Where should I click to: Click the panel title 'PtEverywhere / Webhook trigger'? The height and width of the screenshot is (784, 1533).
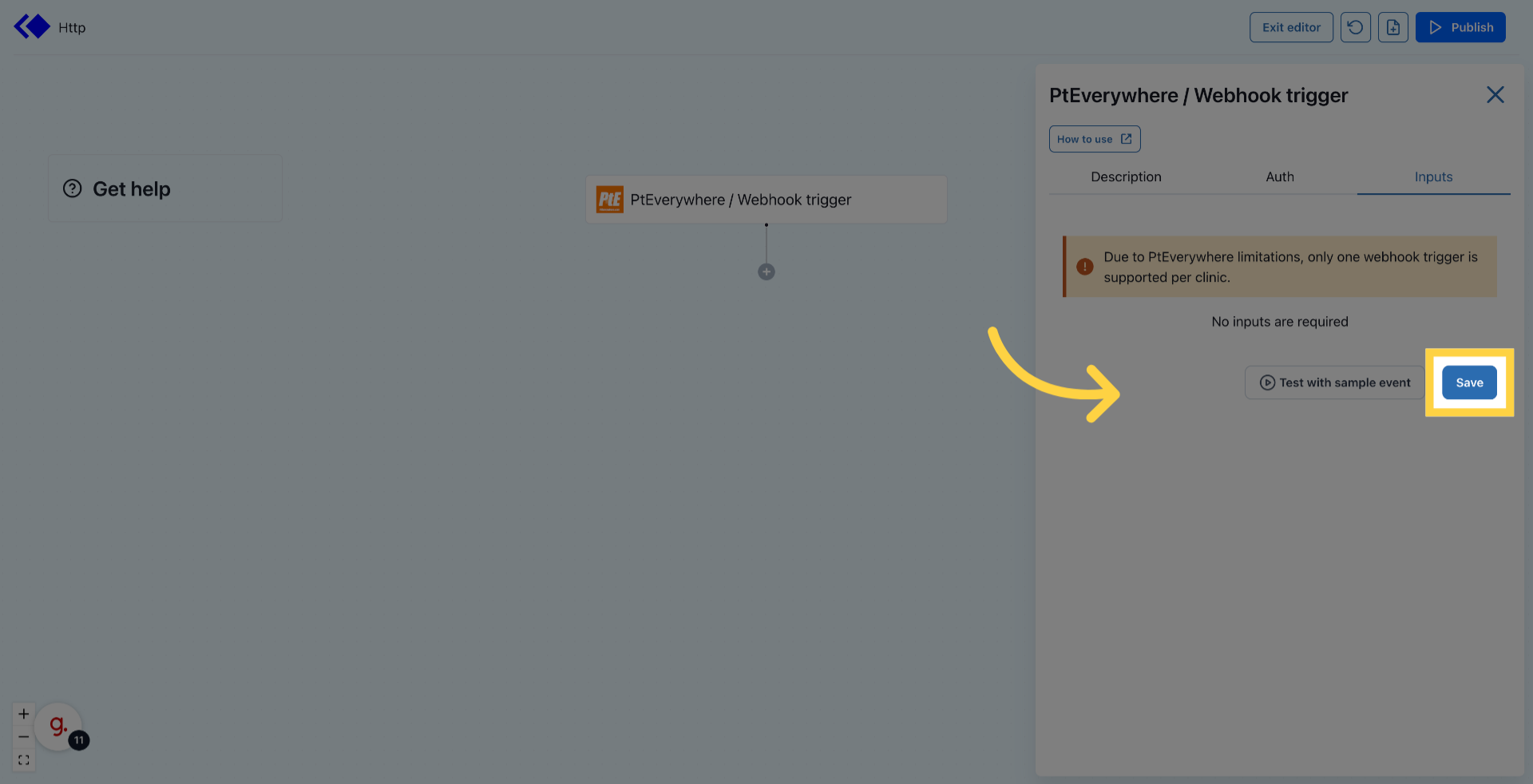(1198, 95)
